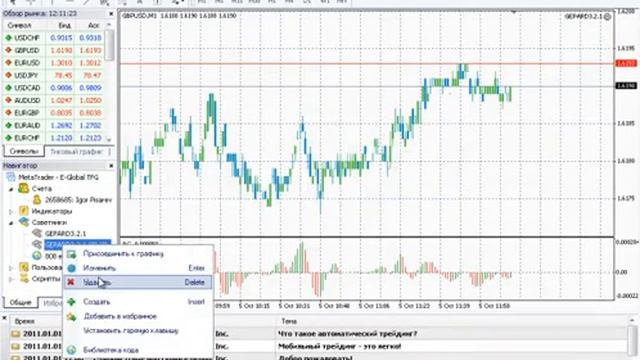
Task: Click the USDJPY diamond icon
Action: point(8,76)
